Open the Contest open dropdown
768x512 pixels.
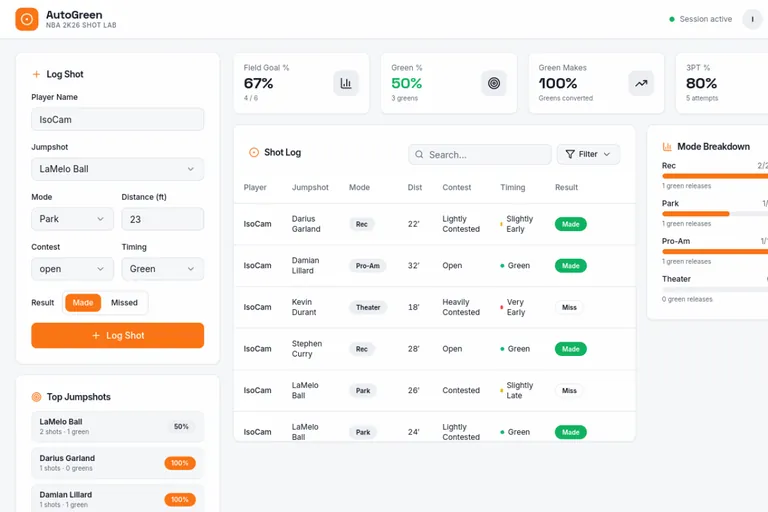(x=72, y=269)
